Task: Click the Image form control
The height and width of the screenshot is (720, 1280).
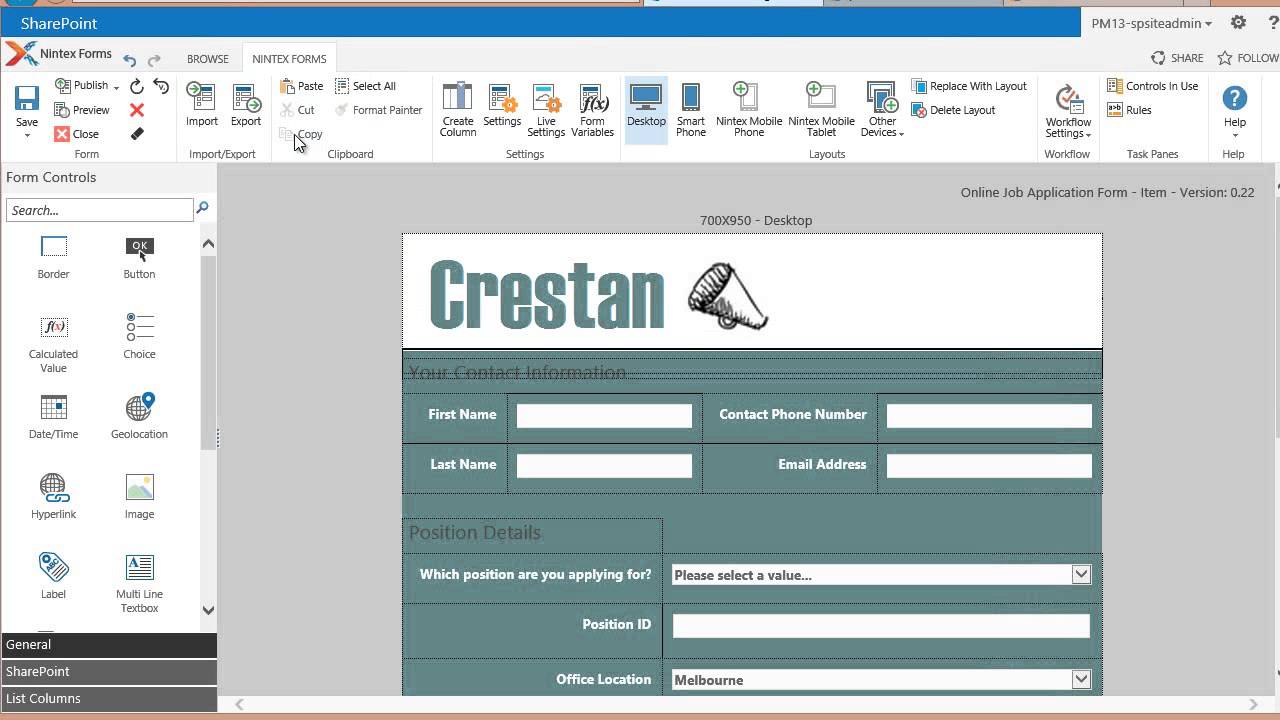Action: pos(139,497)
